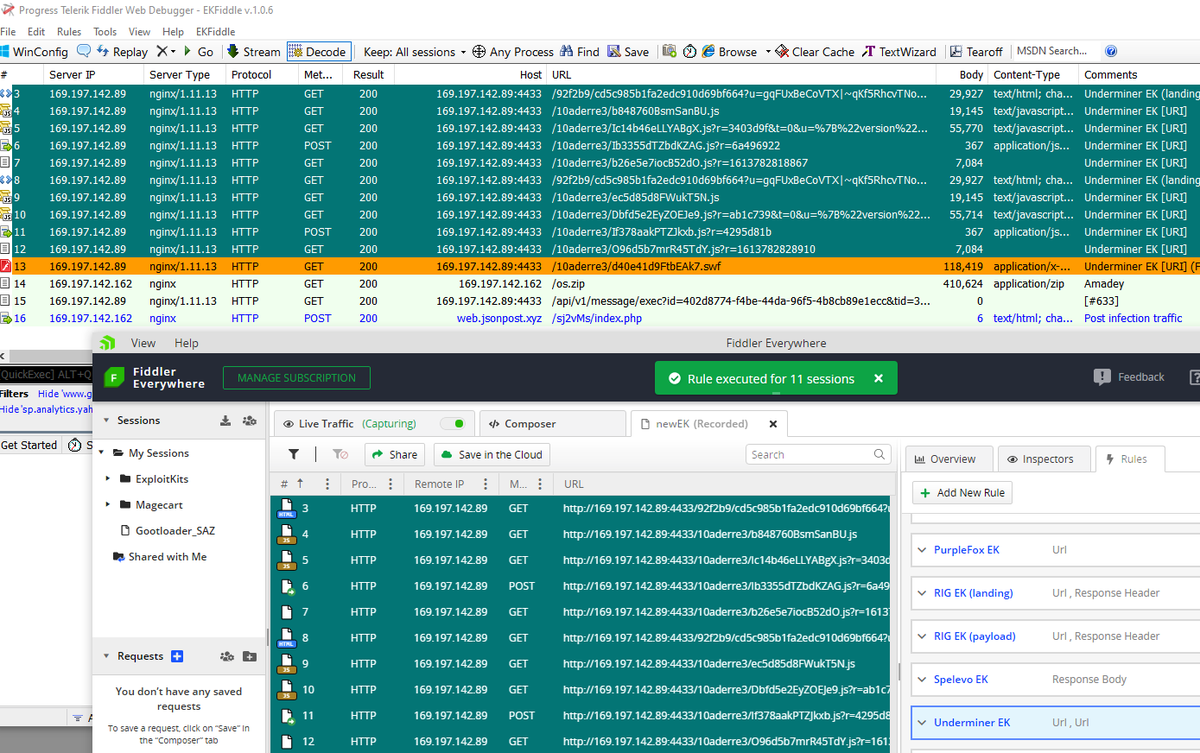Click the Feedback button

[x=1129, y=377]
